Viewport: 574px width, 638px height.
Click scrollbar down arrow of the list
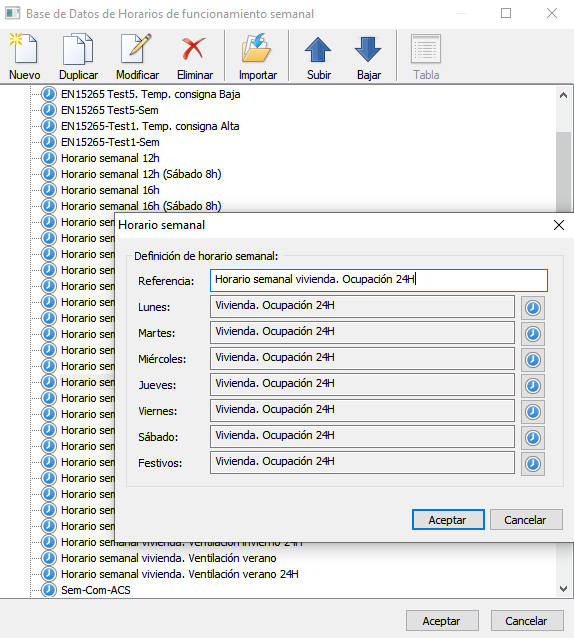[563, 588]
